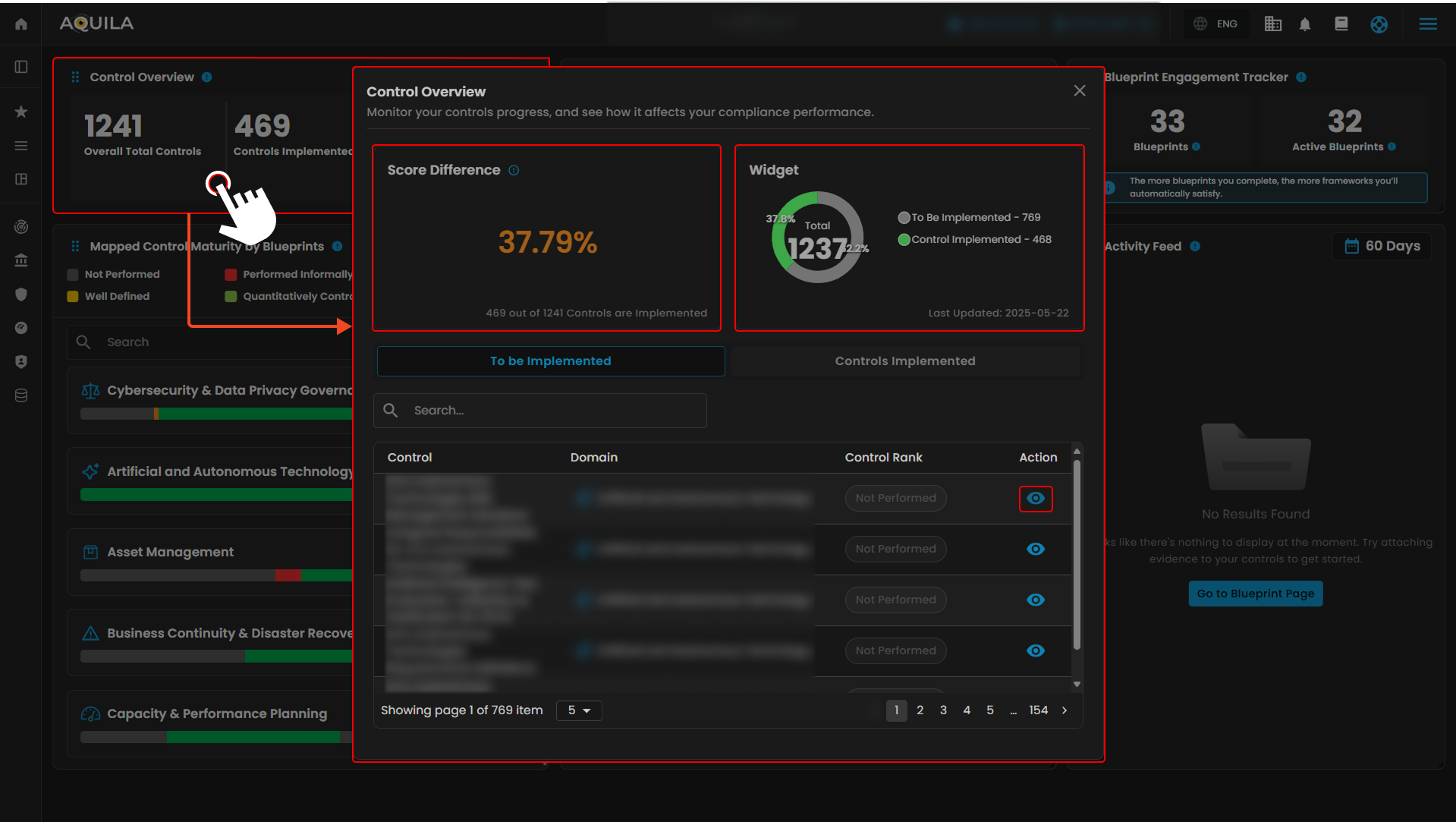The height and width of the screenshot is (822, 1456).
Task: Click Go to Blueprint Page button
Action: click(x=1256, y=594)
